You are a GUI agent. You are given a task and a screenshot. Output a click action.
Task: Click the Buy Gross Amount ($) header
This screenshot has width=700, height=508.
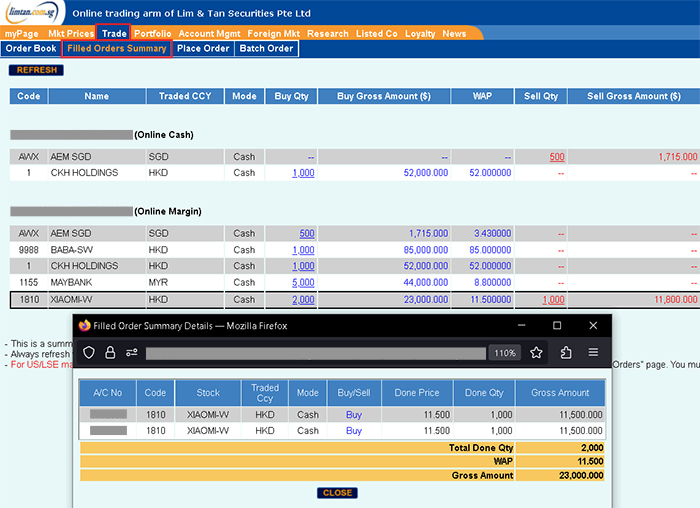tap(383, 96)
